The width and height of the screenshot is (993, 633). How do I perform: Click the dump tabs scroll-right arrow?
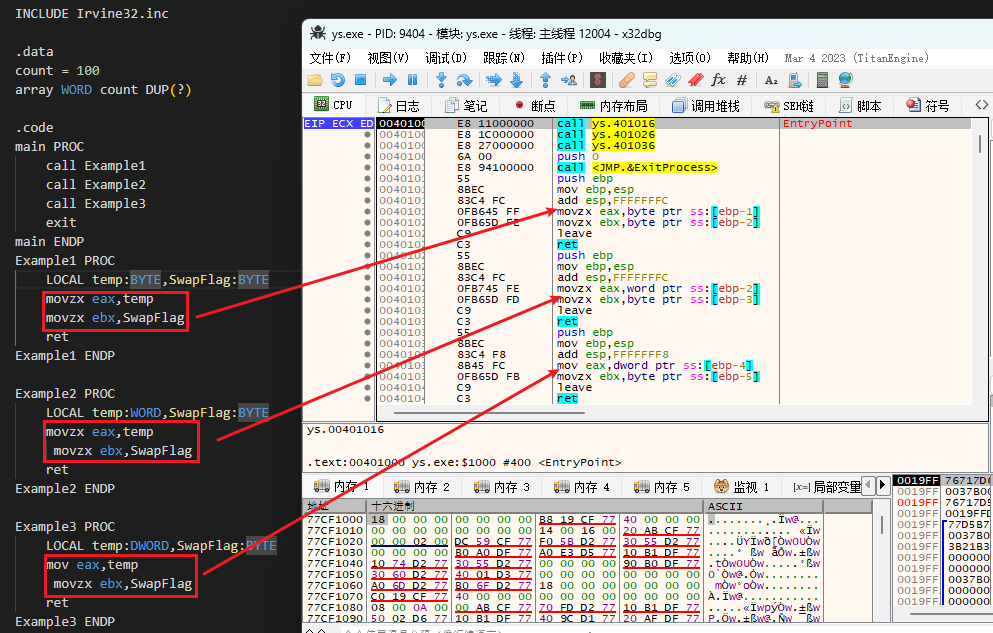coord(882,486)
